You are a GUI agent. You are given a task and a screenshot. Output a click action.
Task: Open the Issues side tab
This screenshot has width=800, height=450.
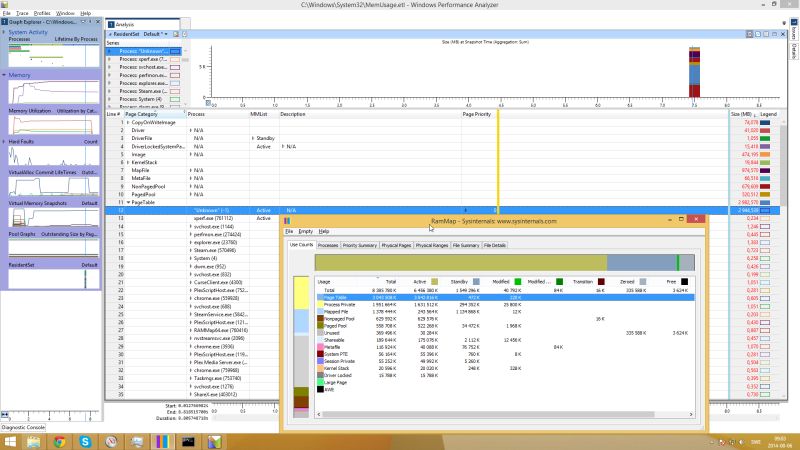[794, 31]
